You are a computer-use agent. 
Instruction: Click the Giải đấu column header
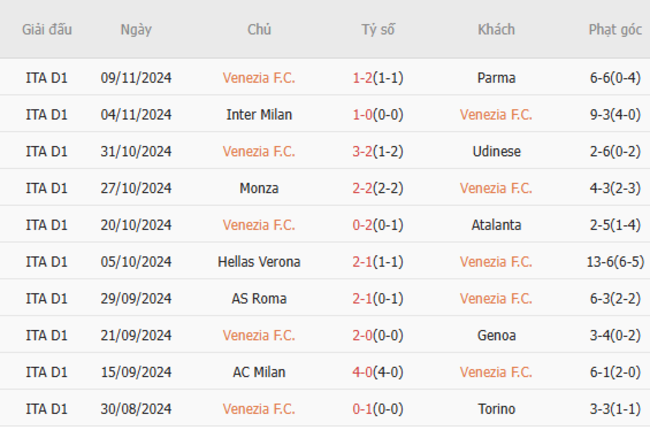pos(47,29)
